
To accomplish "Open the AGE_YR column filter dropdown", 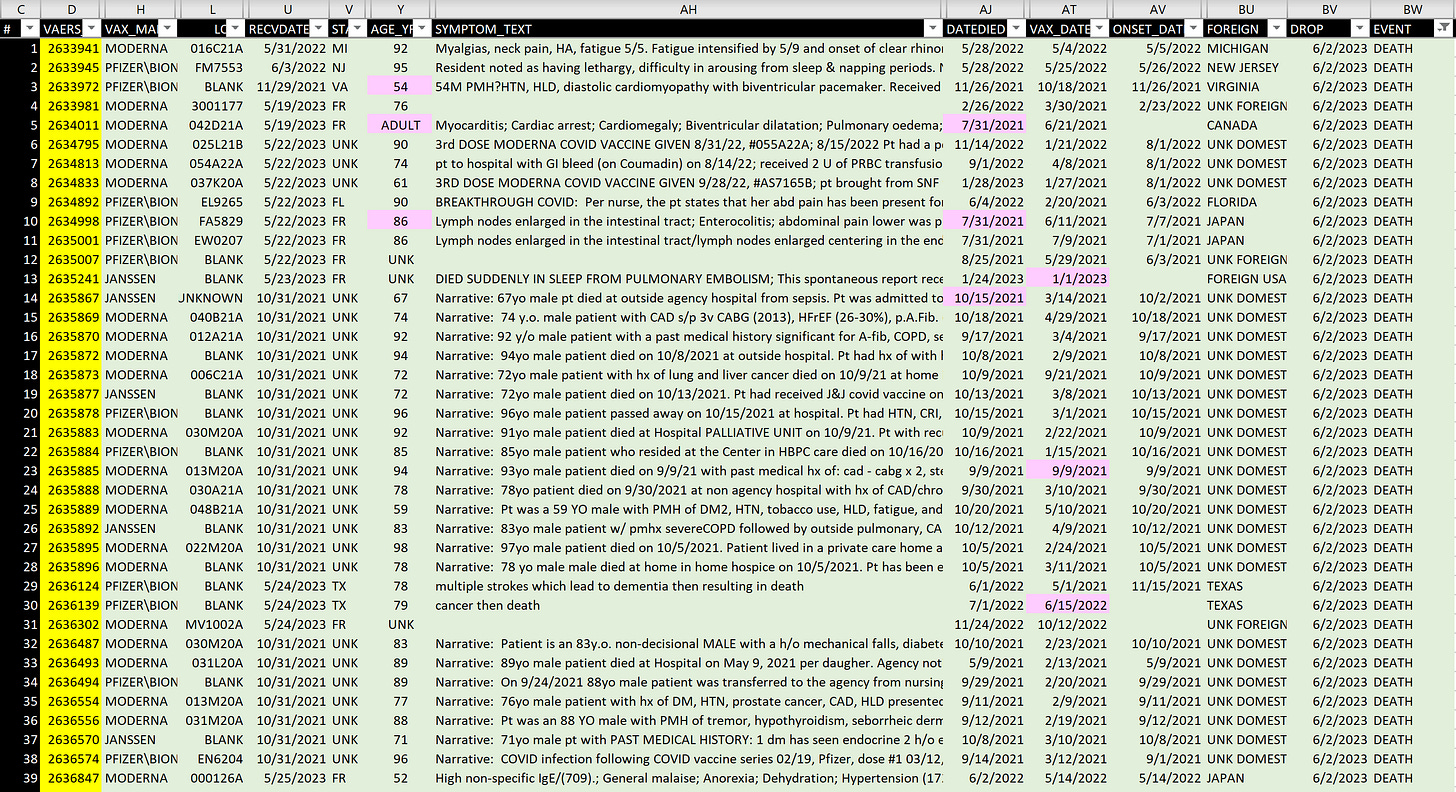I will (x=422, y=29).
